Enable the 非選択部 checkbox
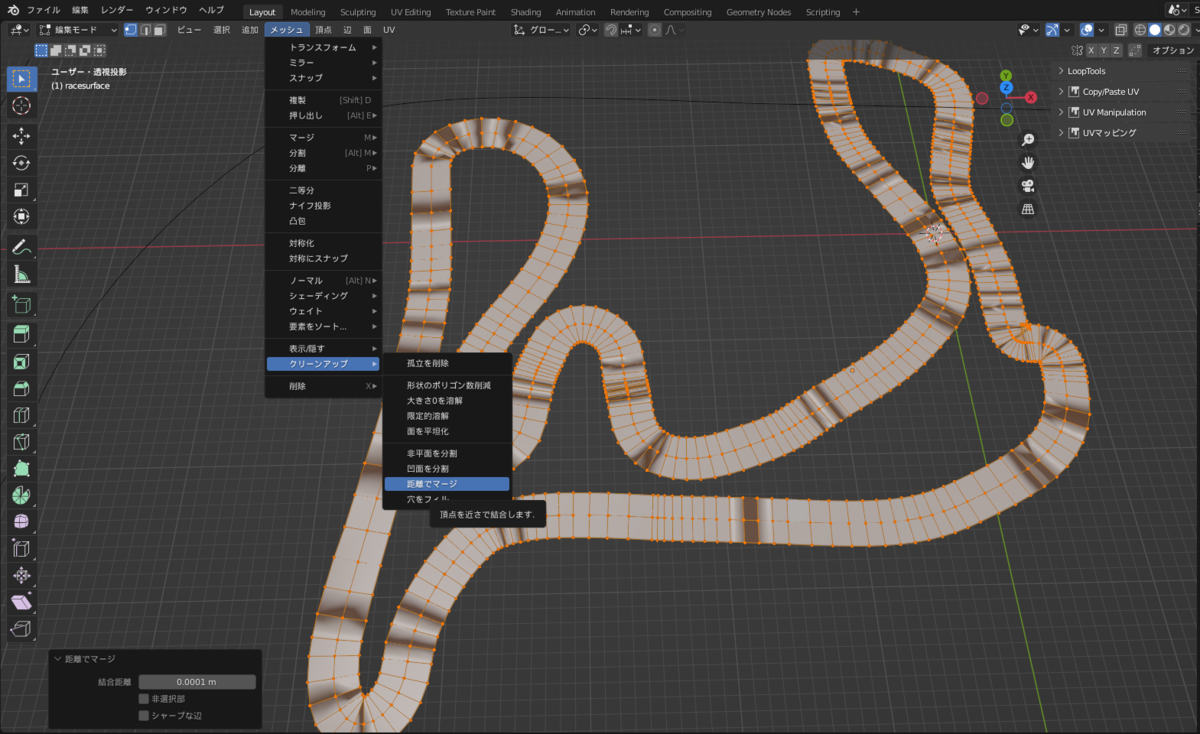 pos(144,699)
